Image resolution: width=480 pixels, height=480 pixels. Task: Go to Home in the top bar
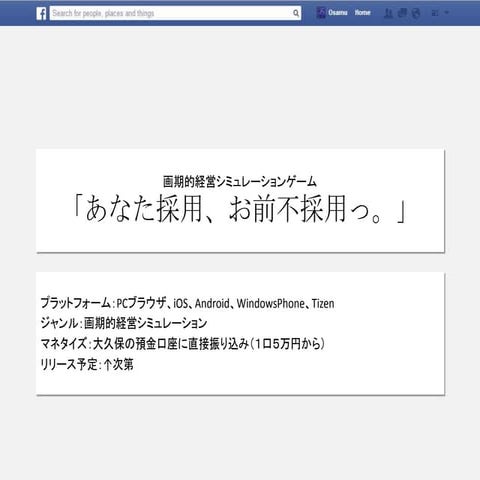(x=363, y=13)
